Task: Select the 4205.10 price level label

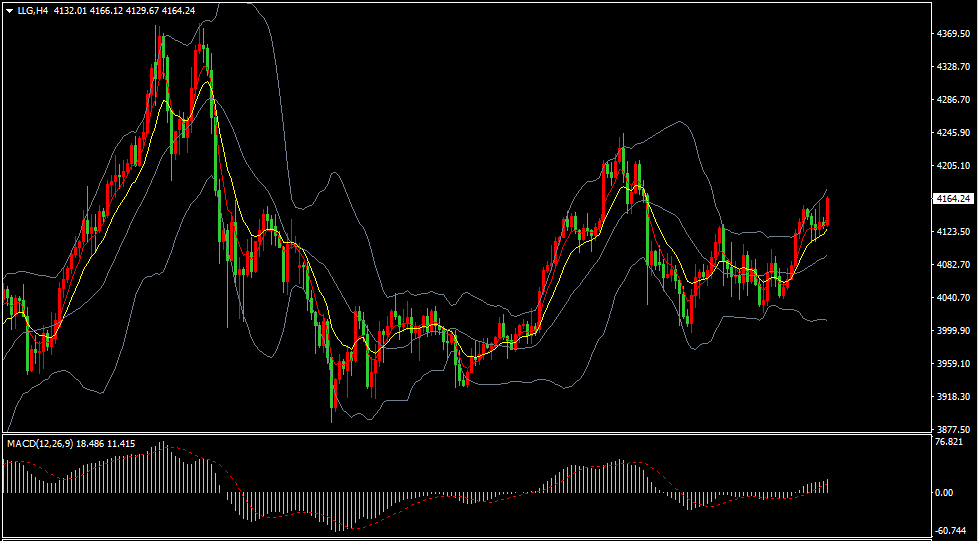Action: coord(953,166)
